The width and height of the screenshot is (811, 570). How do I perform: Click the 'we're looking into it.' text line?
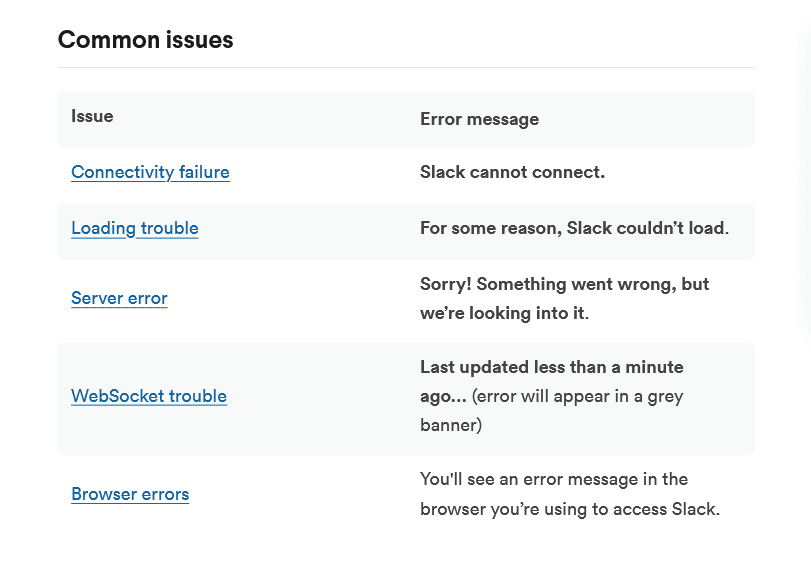coord(504,313)
